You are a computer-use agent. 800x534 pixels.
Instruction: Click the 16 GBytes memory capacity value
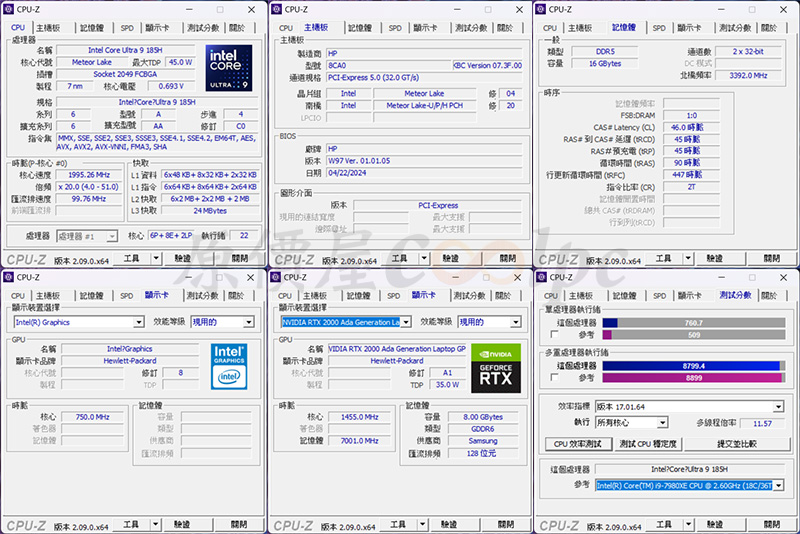tap(605, 63)
